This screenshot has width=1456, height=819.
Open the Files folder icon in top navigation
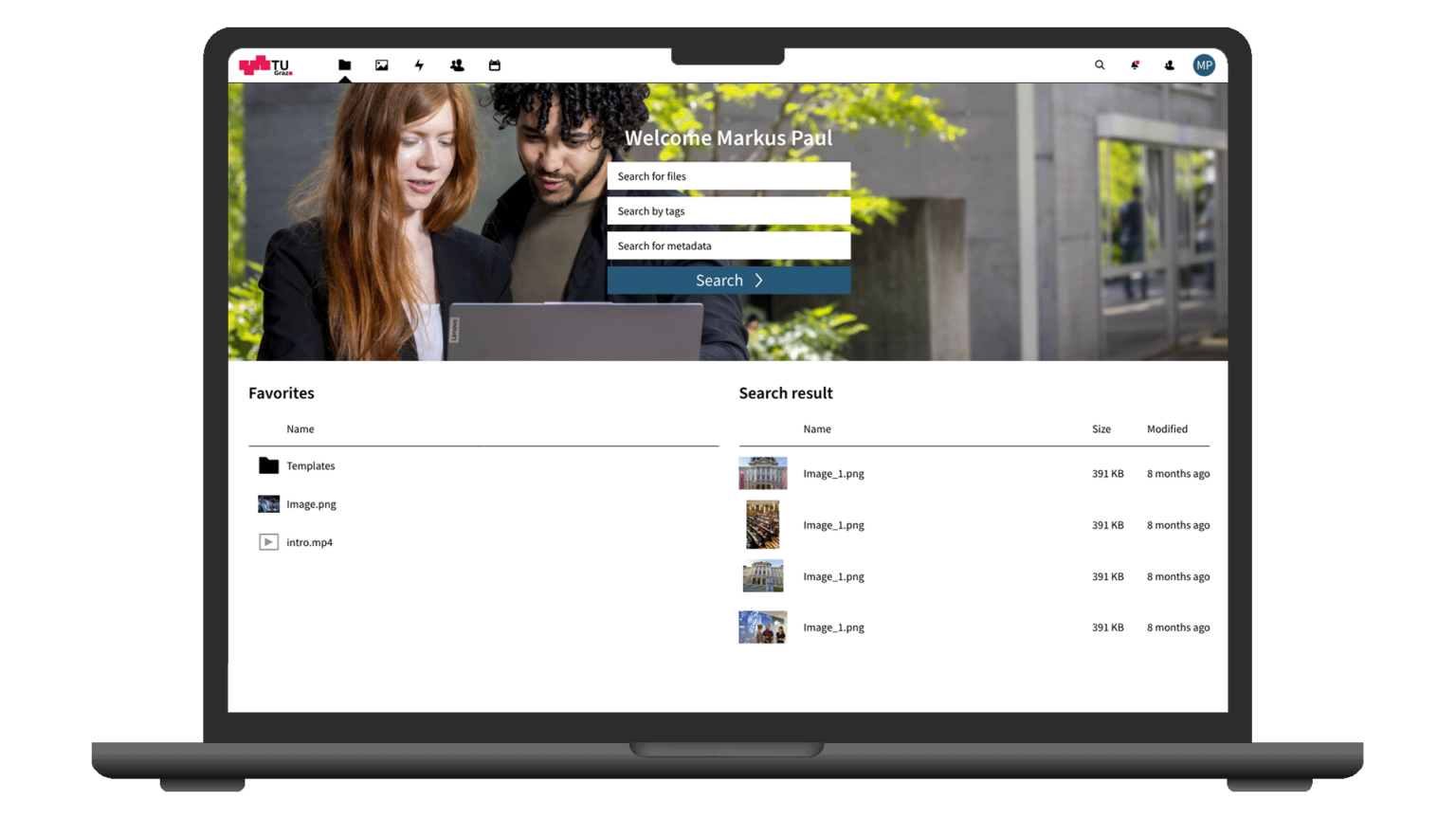[344, 65]
